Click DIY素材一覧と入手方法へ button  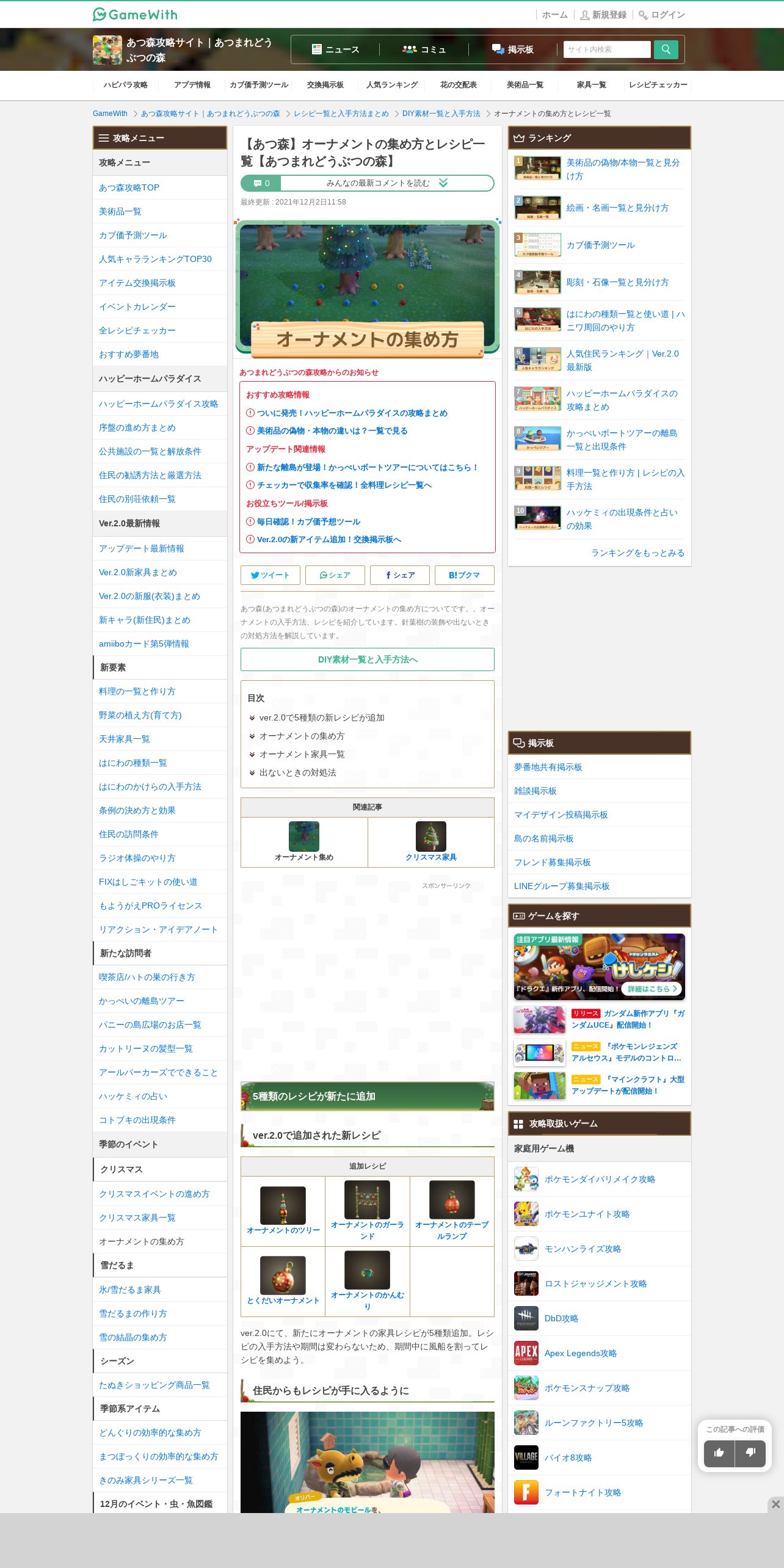(368, 659)
